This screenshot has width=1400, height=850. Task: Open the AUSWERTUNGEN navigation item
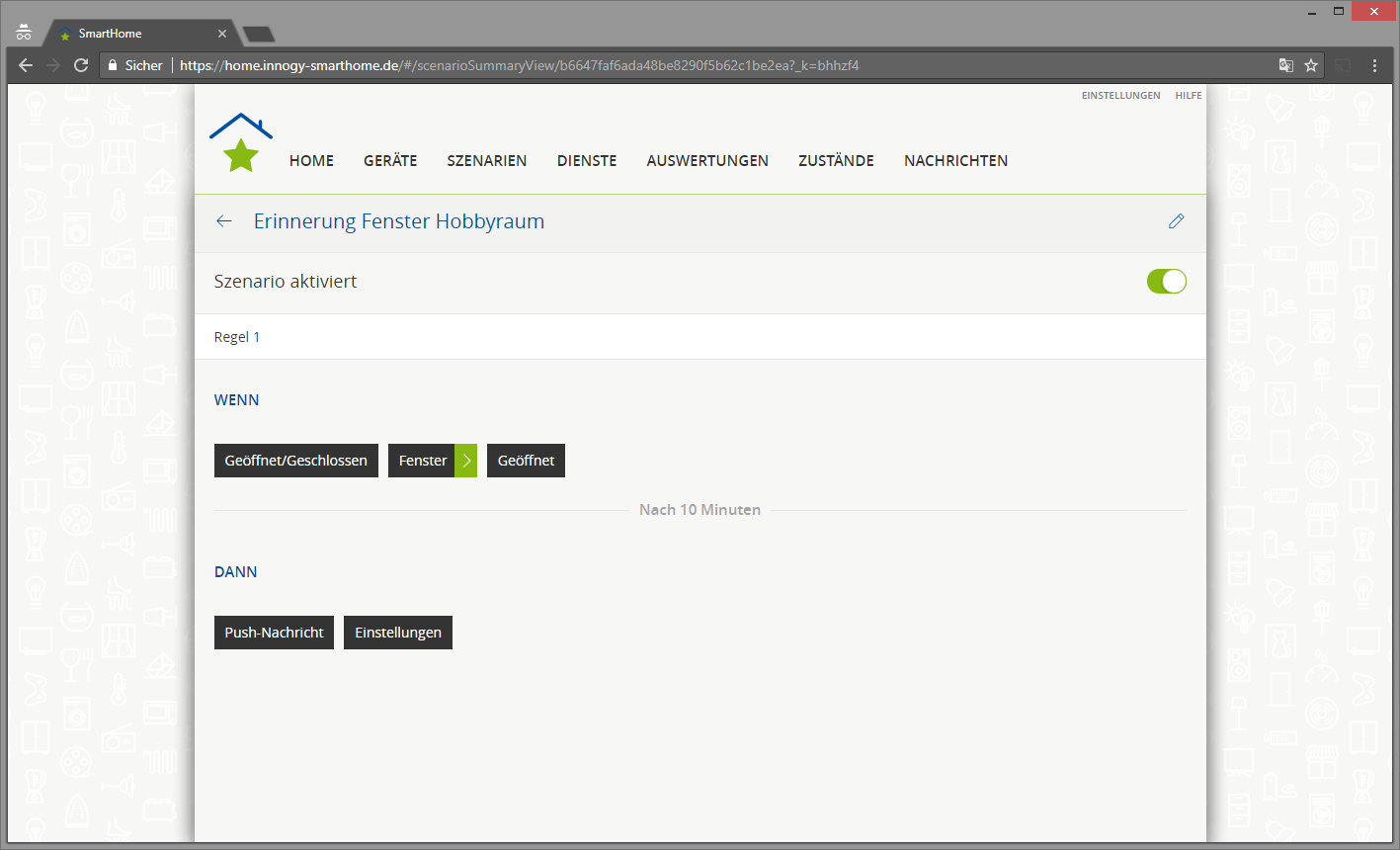pyautogui.click(x=707, y=161)
